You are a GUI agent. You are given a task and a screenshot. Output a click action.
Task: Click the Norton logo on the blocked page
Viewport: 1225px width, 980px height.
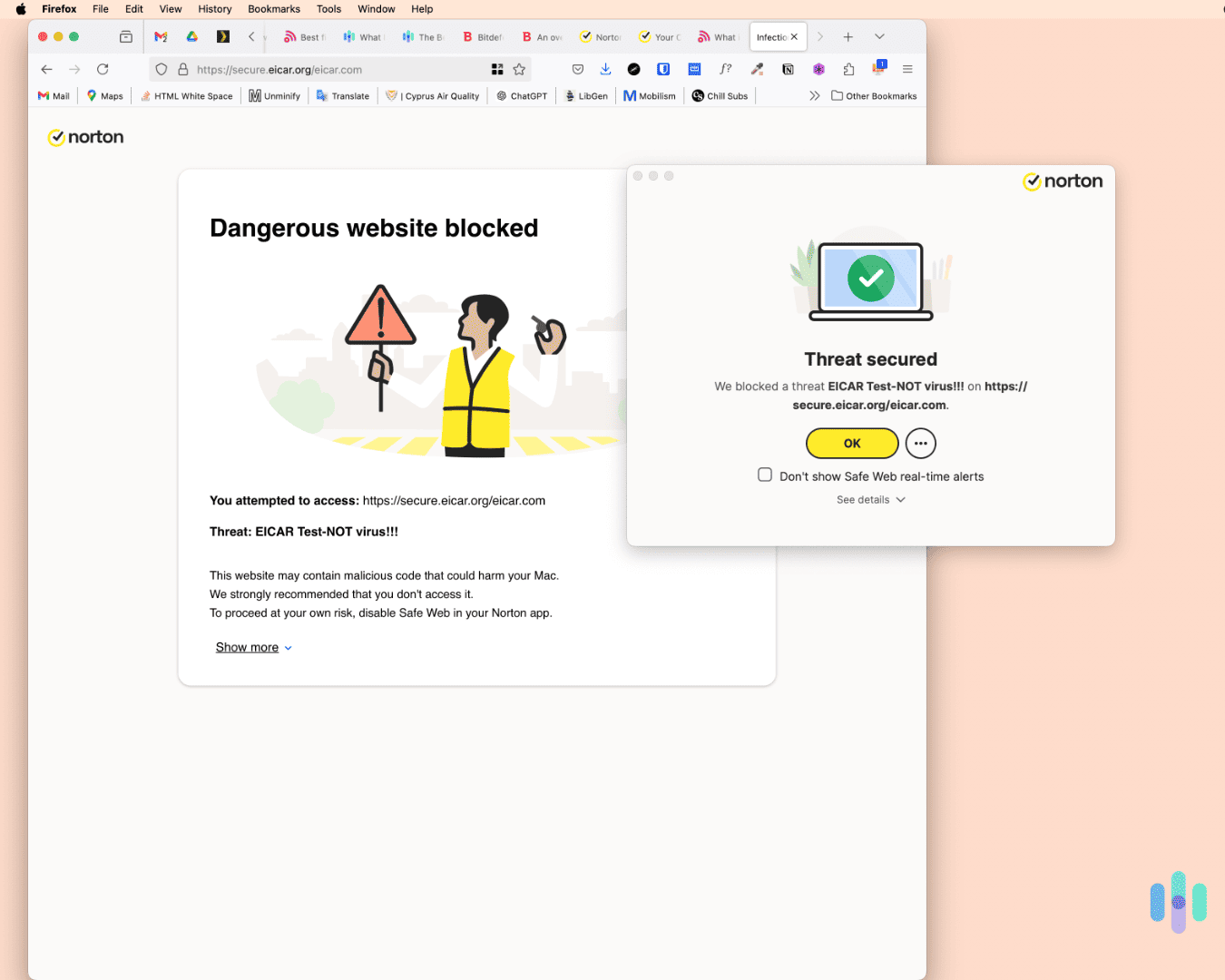coord(85,137)
